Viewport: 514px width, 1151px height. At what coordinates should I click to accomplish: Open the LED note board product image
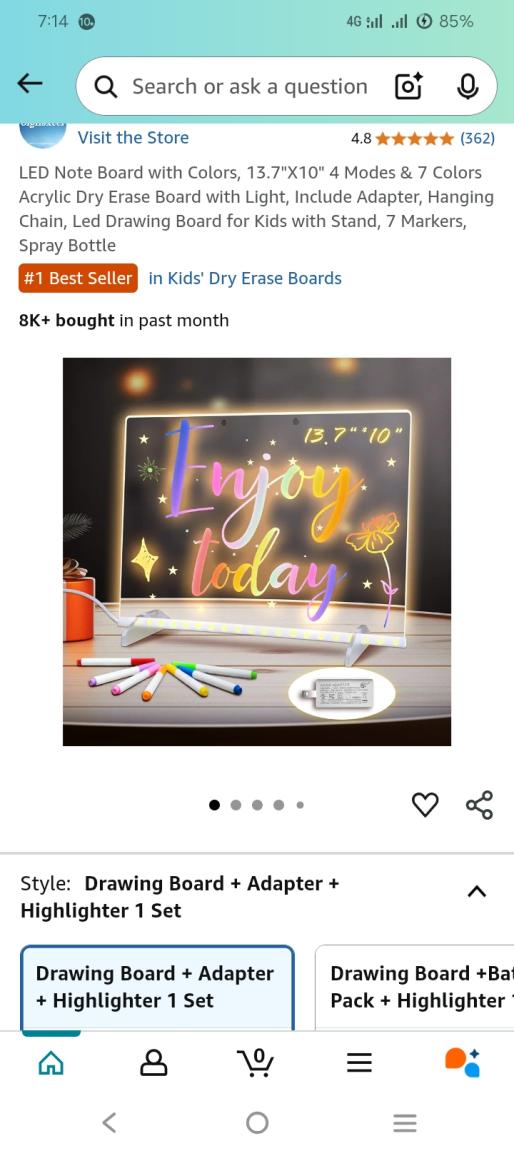pos(257,552)
